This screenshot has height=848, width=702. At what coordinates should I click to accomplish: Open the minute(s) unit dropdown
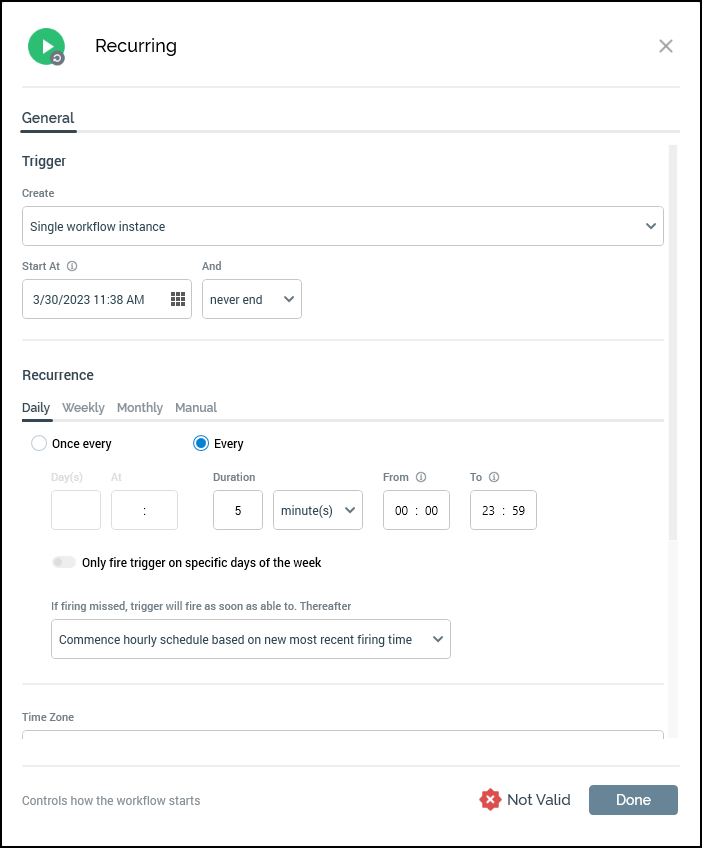pyautogui.click(x=317, y=510)
